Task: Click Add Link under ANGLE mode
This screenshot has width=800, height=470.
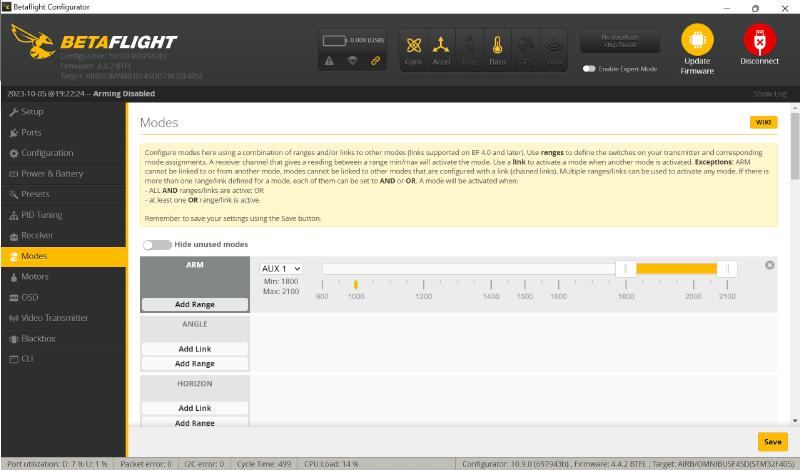Action: (194, 349)
